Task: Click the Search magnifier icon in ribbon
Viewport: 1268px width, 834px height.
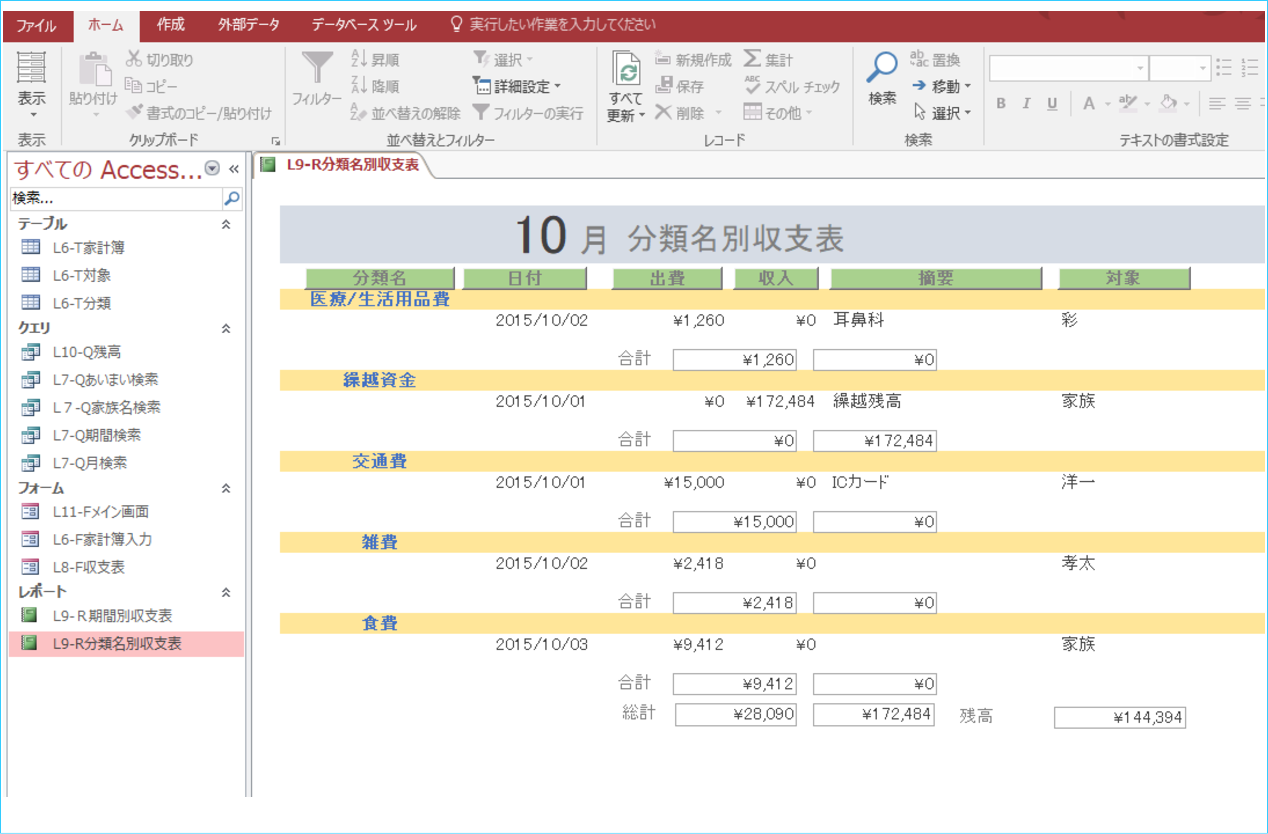Action: coord(881,68)
